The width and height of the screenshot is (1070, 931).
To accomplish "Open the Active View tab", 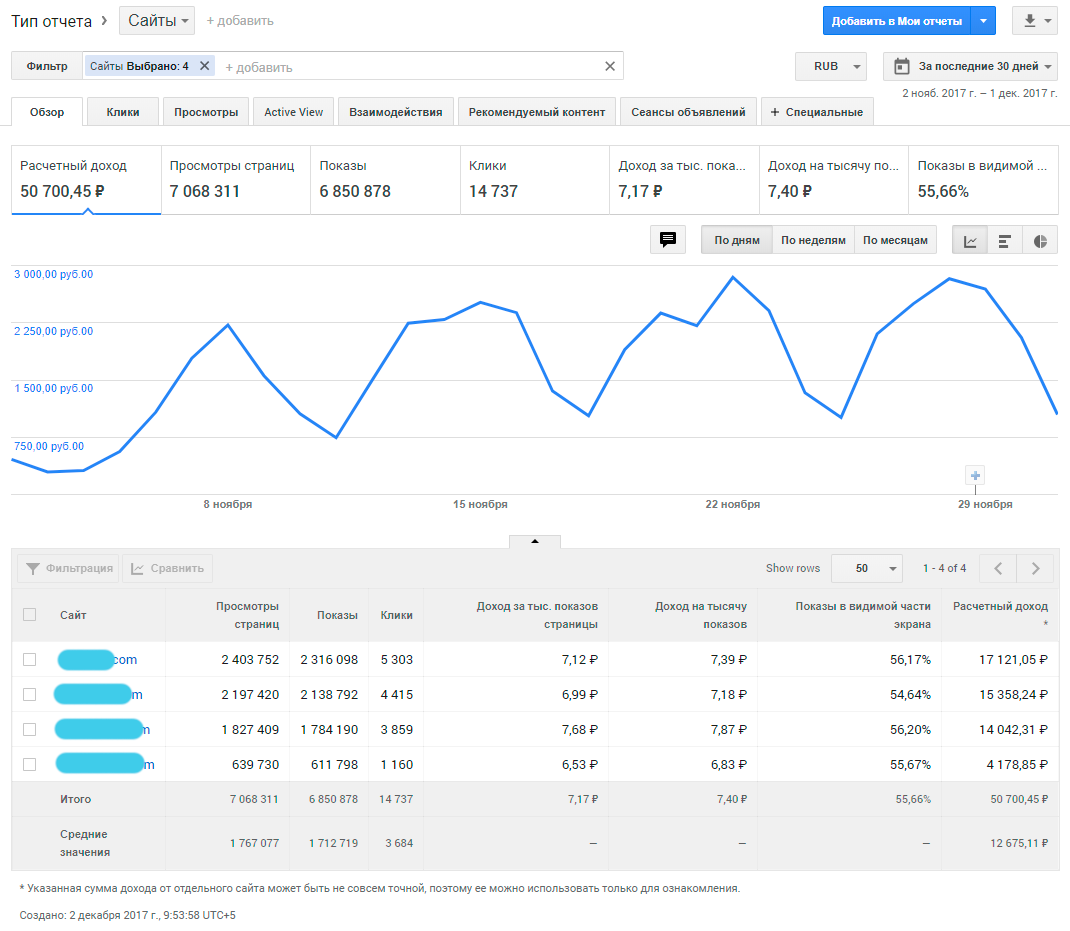I will point(293,112).
